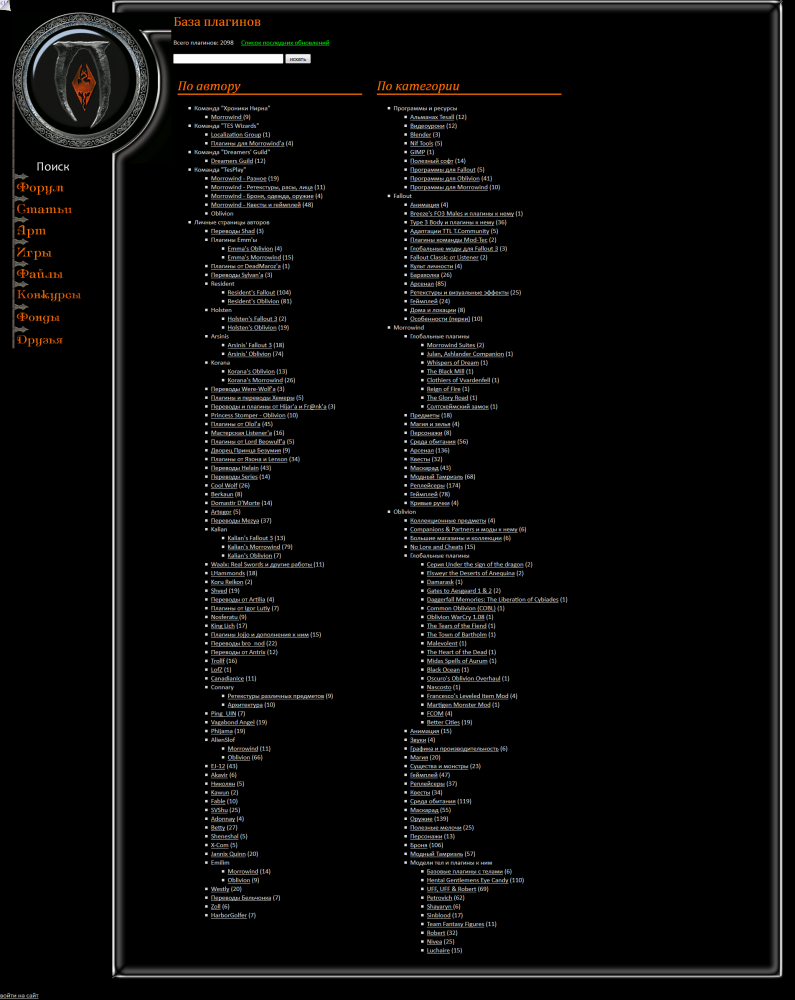
Task: Open Emma's Oblivion author page
Action: [x=250, y=249]
